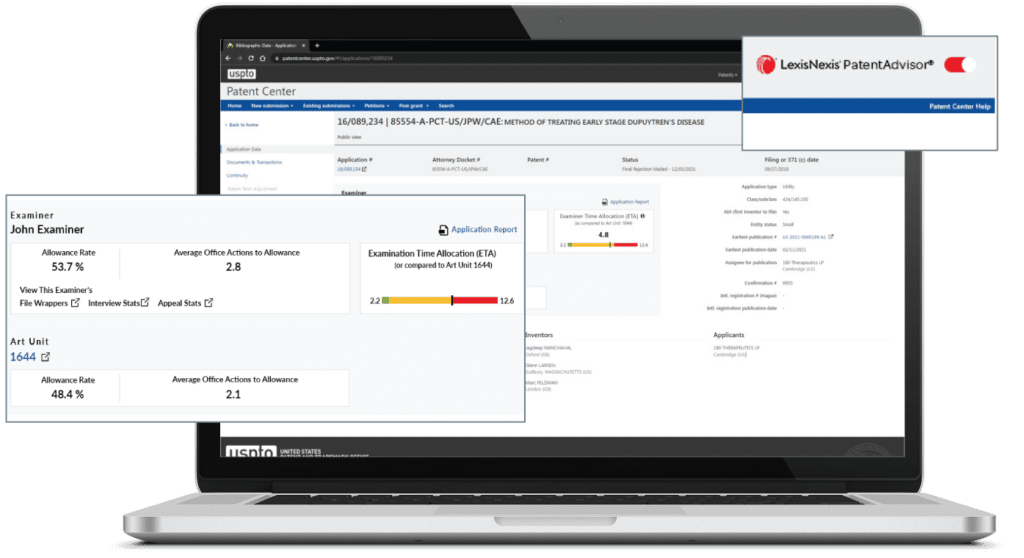Click the Confirmation # value 9955

point(788,284)
